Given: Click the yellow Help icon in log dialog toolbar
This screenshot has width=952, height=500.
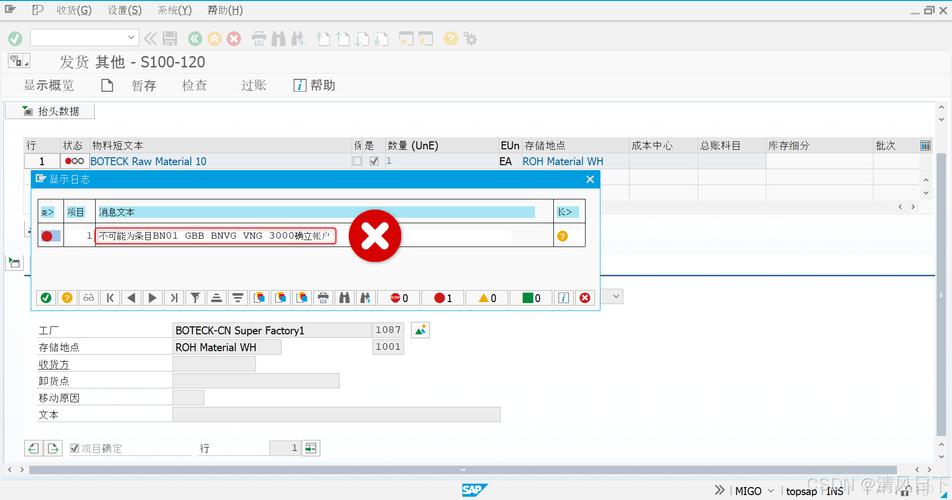Looking at the screenshot, I should [x=67, y=298].
